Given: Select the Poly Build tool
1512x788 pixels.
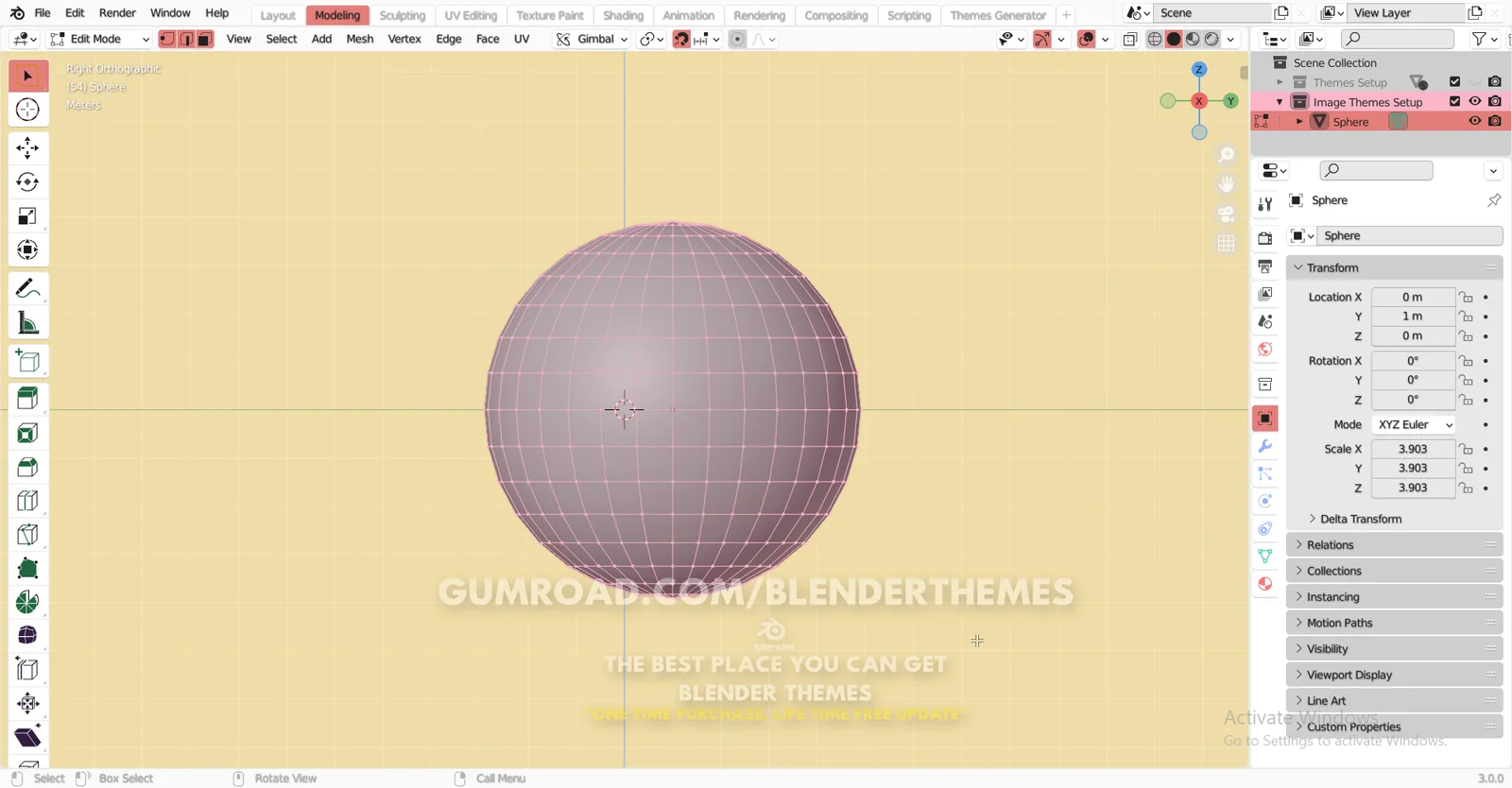Looking at the screenshot, I should coord(27,569).
